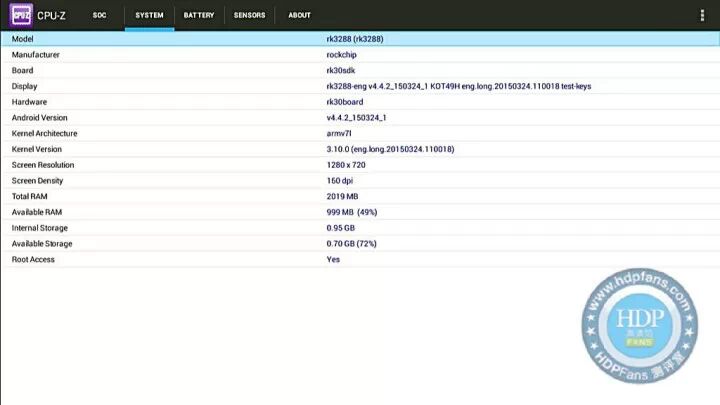The width and height of the screenshot is (720, 405).
Task: Select the Root Access label
Action: [33, 259]
